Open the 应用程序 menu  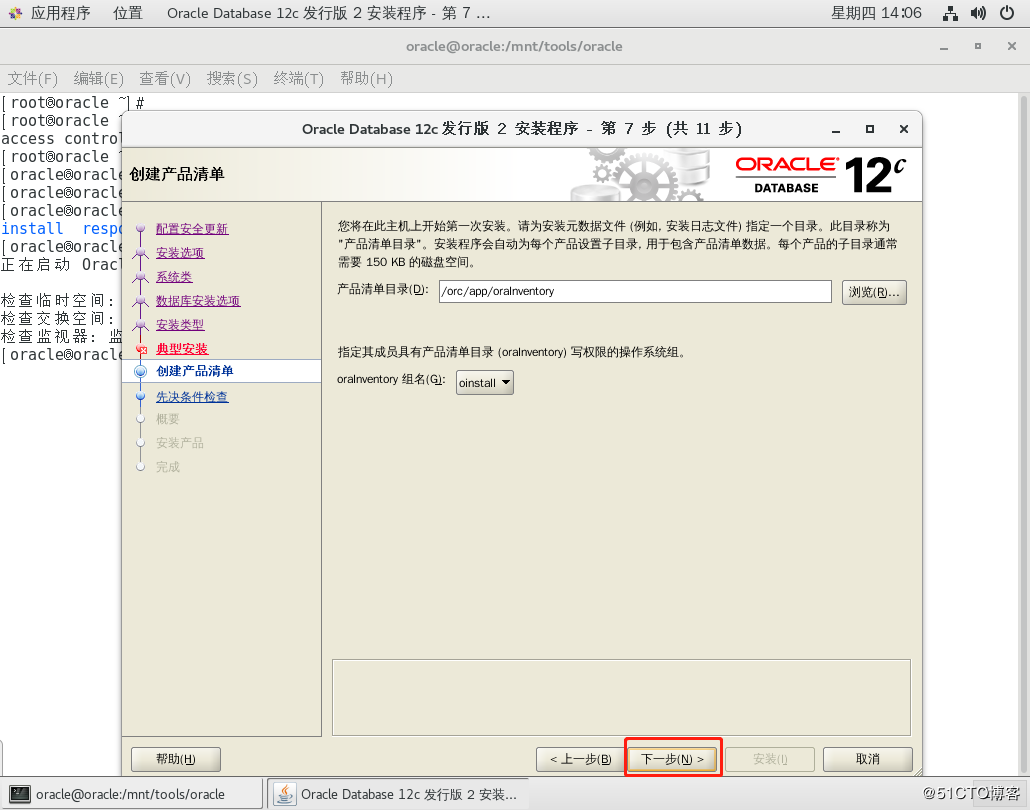click(x=60, y=13)
